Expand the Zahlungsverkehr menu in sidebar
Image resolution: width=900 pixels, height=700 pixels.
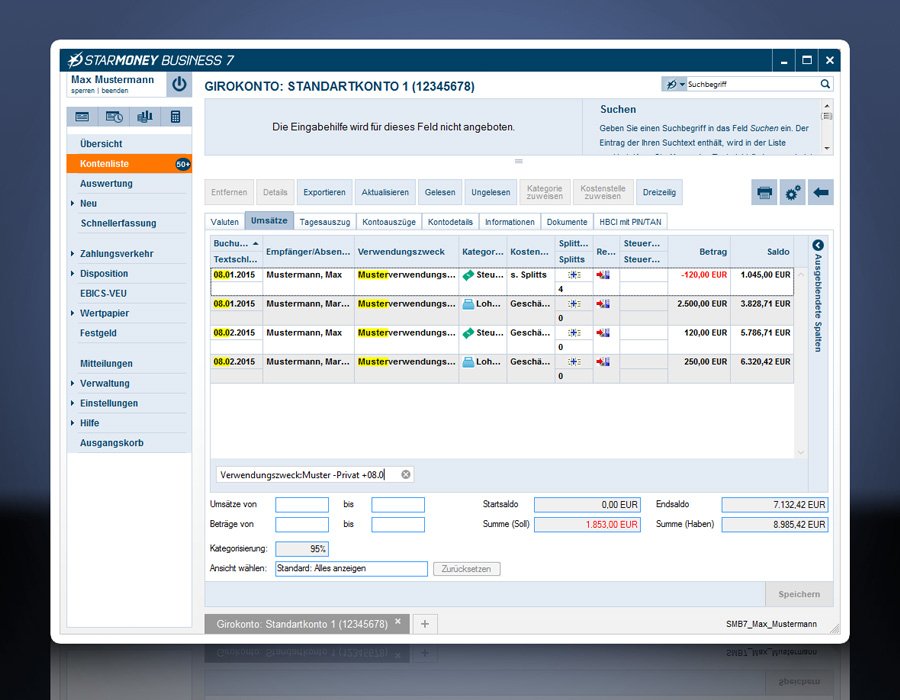116,254
